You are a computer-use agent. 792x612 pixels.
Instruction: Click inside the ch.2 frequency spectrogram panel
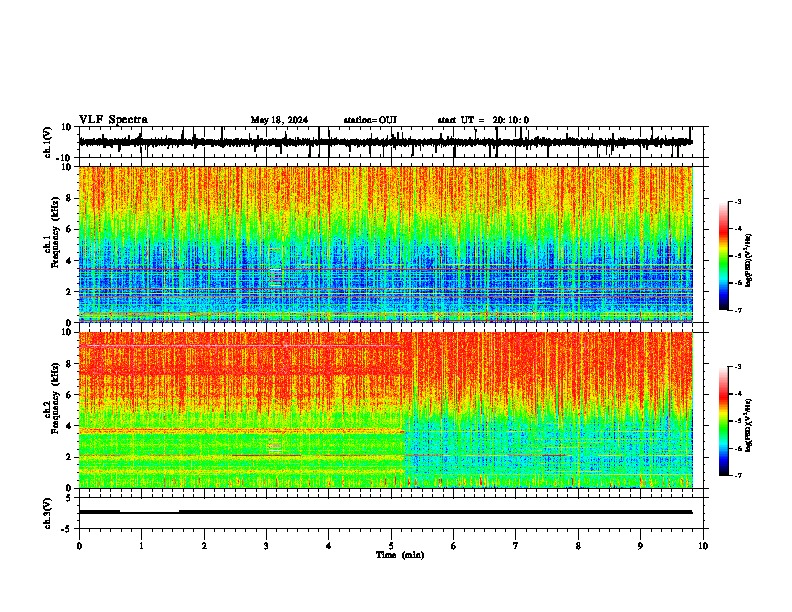click(x=390, y=410)
